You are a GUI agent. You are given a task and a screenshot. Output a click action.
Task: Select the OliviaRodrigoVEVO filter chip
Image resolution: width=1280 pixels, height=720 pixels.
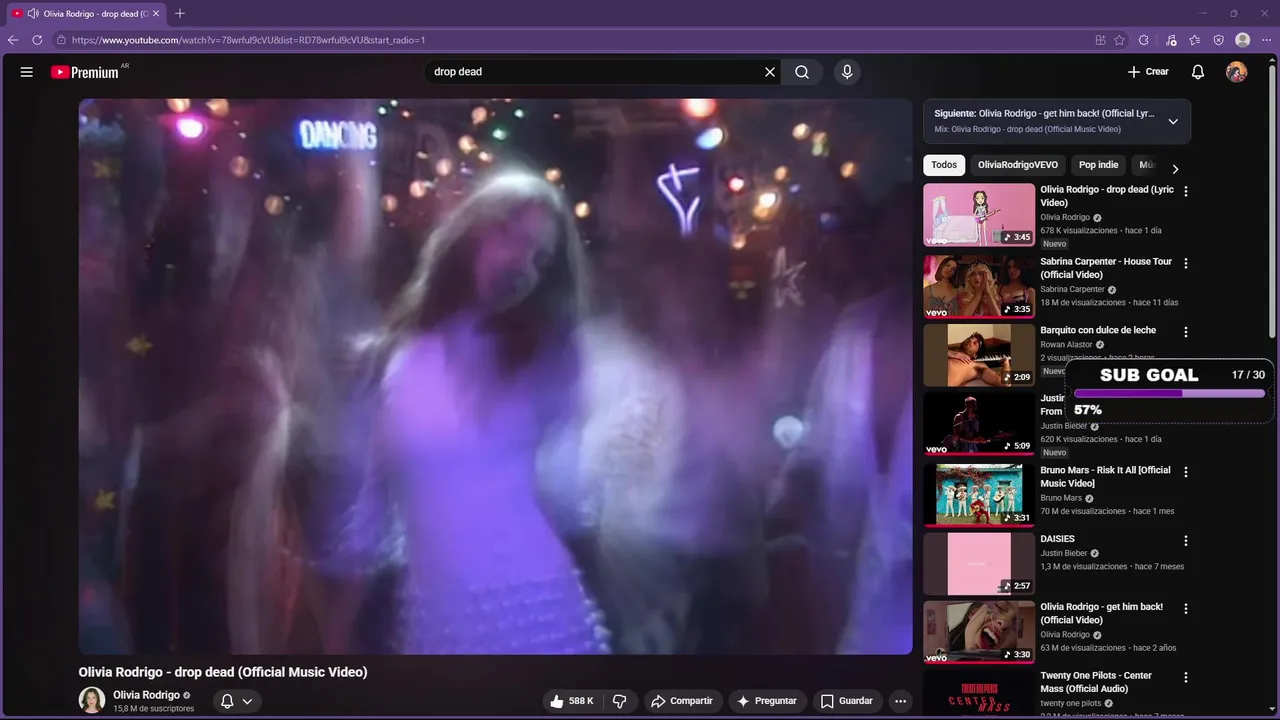tap(1018, 165)
